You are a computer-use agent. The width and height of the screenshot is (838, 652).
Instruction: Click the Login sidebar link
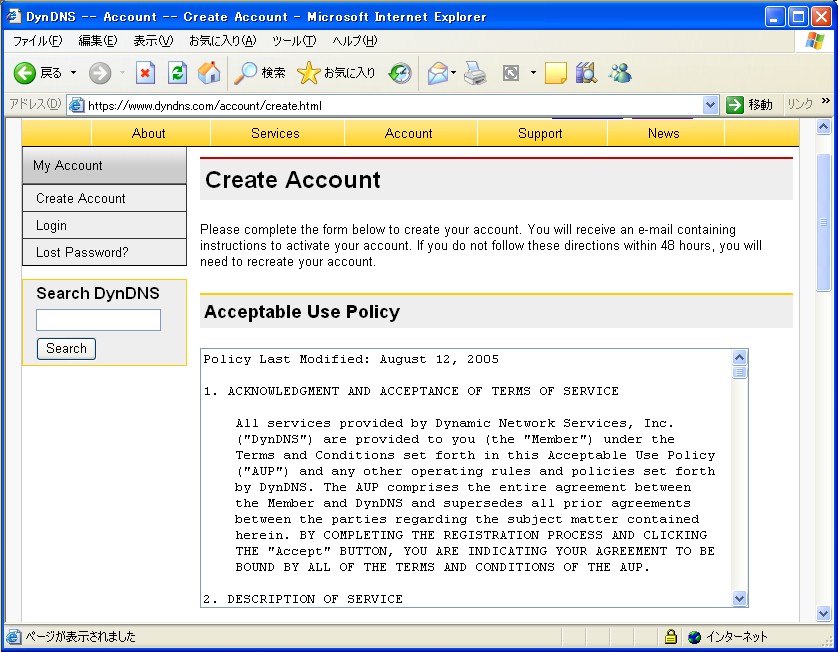pos(104,226)
